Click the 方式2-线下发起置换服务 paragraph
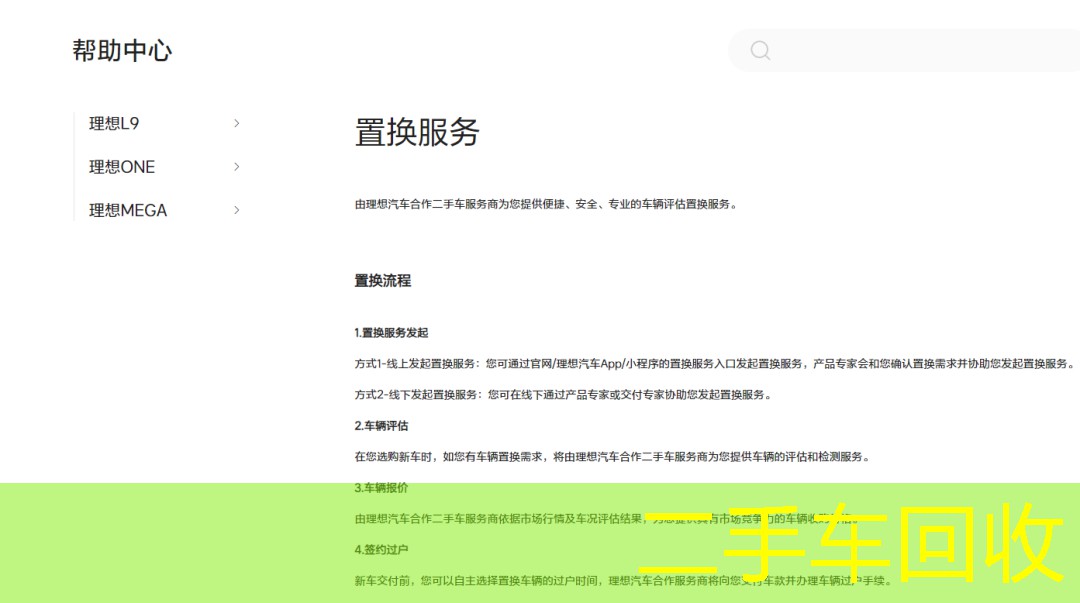The image size is (1080, 603). tap(563, 395)
